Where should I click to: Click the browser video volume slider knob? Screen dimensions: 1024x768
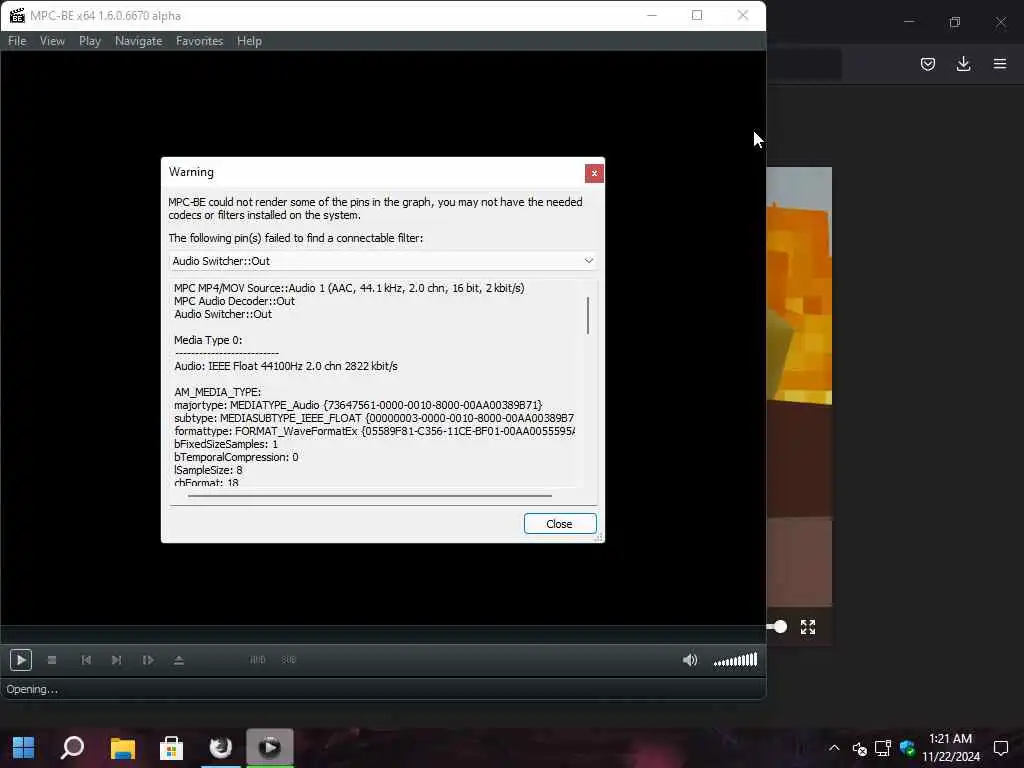[x=780, y=627]
